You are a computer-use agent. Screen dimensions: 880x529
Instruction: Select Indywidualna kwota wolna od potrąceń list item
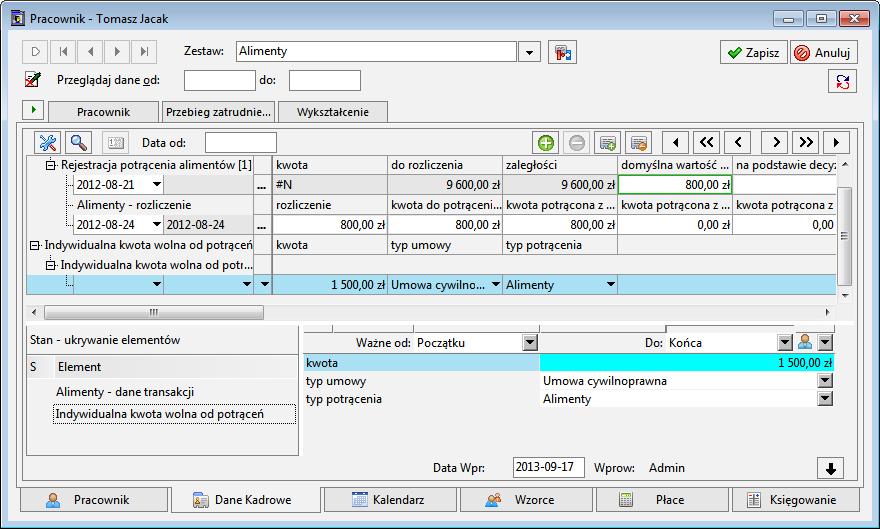point(174,414)
